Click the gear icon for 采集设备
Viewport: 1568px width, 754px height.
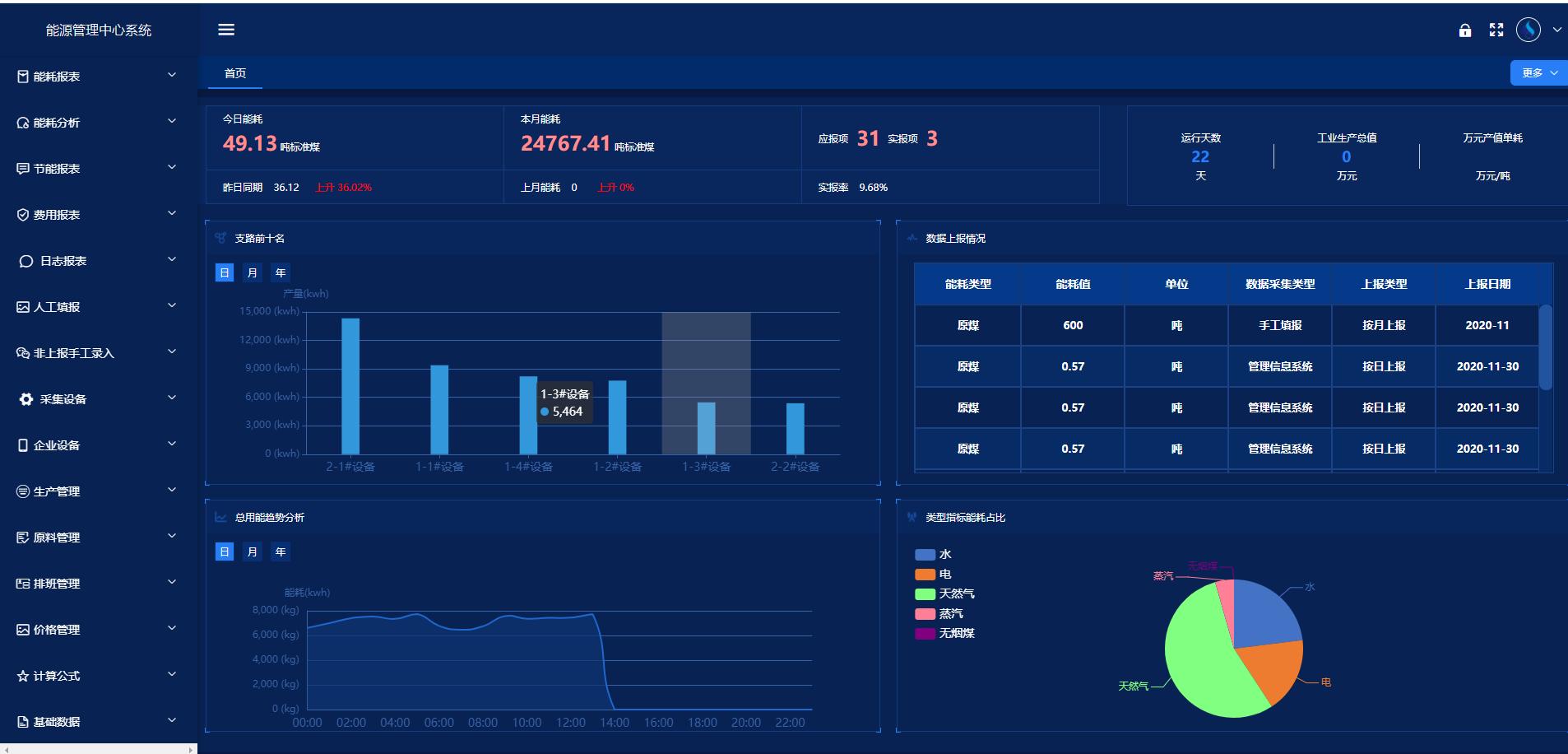(26, 399)
